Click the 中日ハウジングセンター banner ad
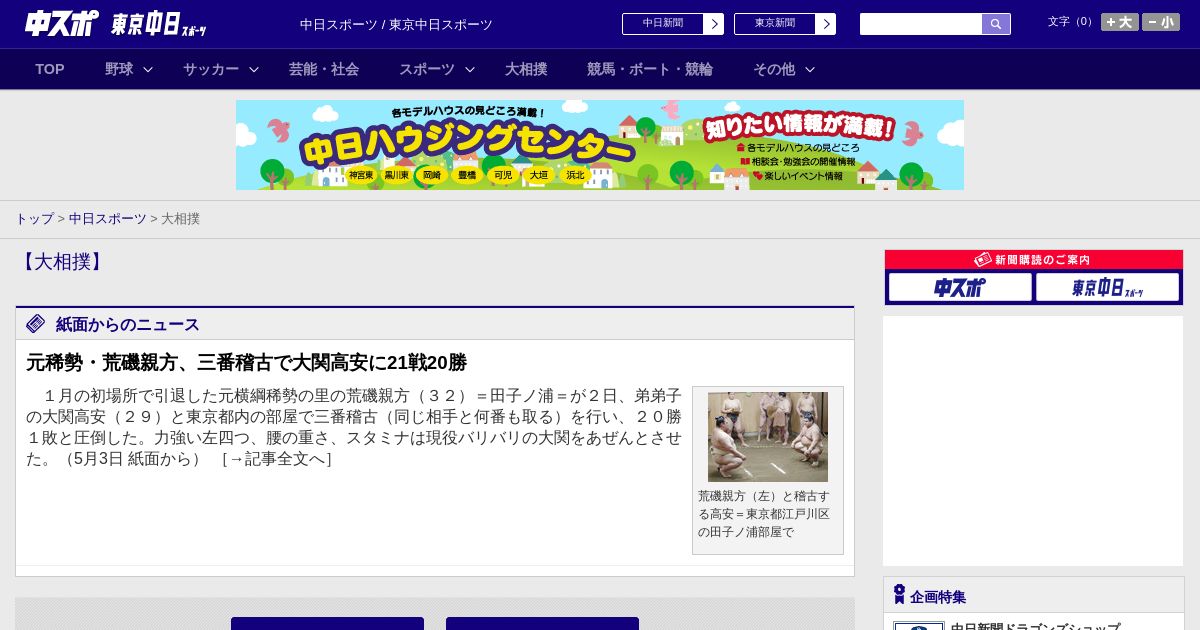Screen dimensions: 1200x630 click(600, 145)
